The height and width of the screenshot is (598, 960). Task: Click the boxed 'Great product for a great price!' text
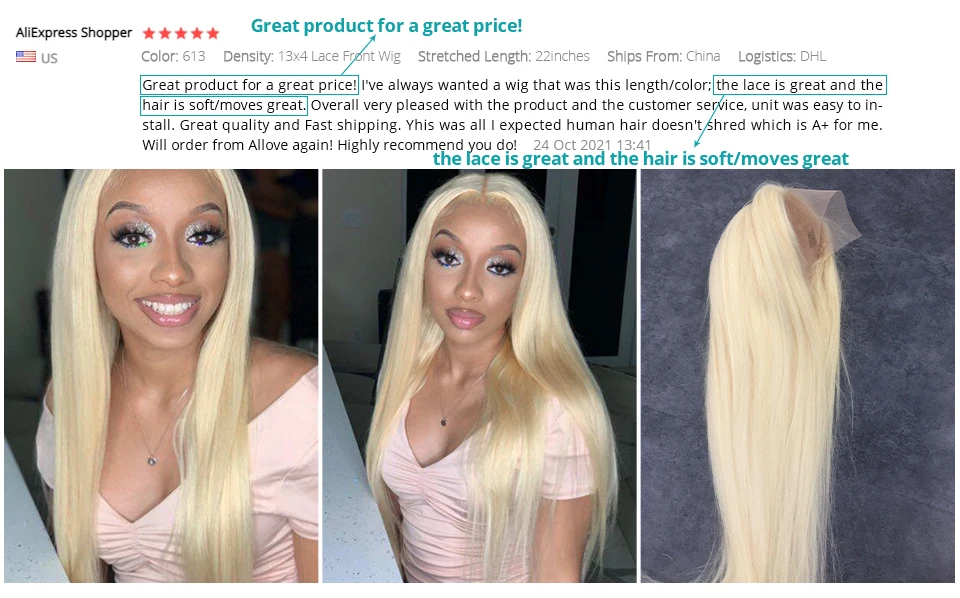coord(249,85)
